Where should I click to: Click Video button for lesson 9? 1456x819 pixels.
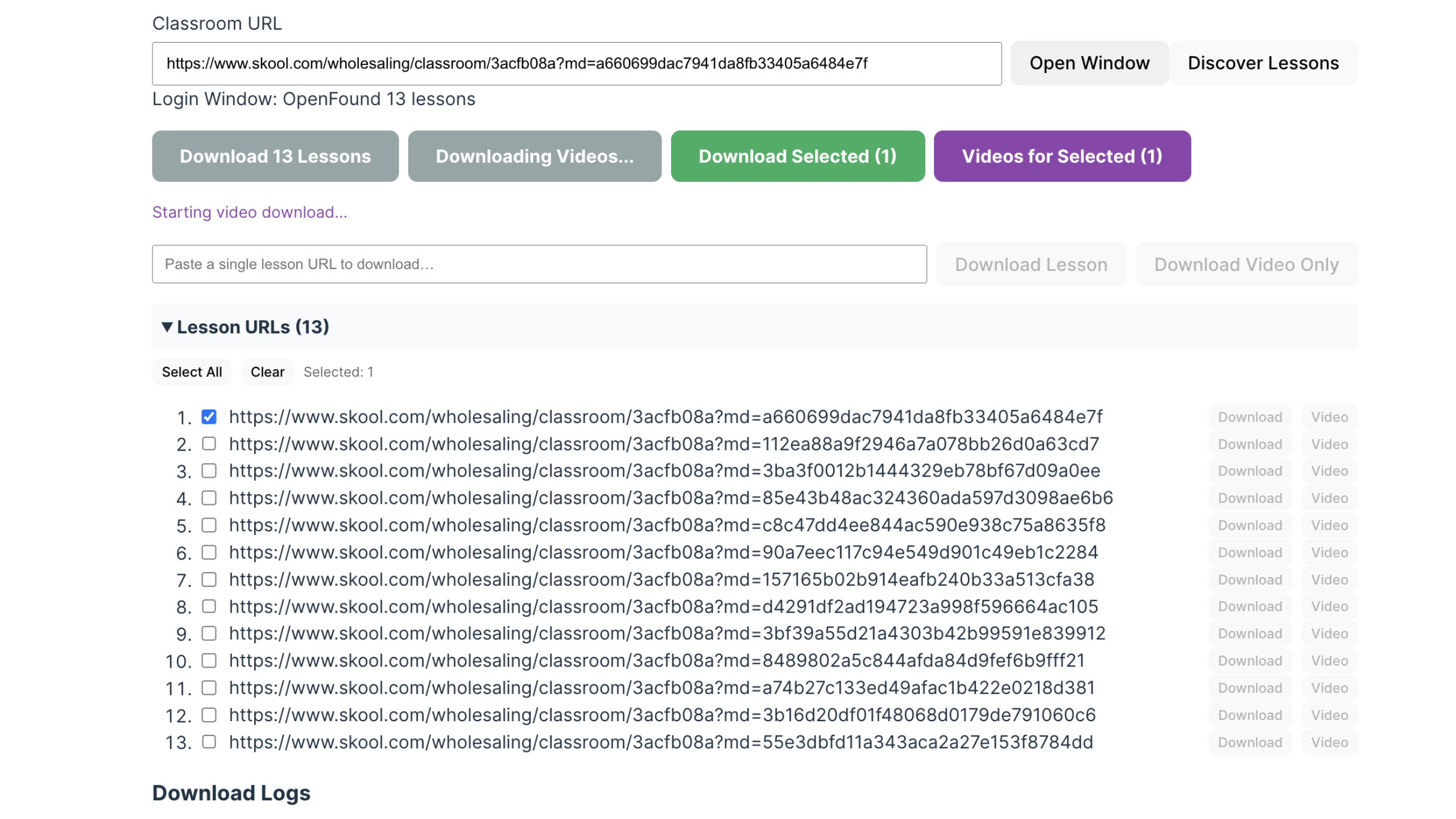point(1329,634)
